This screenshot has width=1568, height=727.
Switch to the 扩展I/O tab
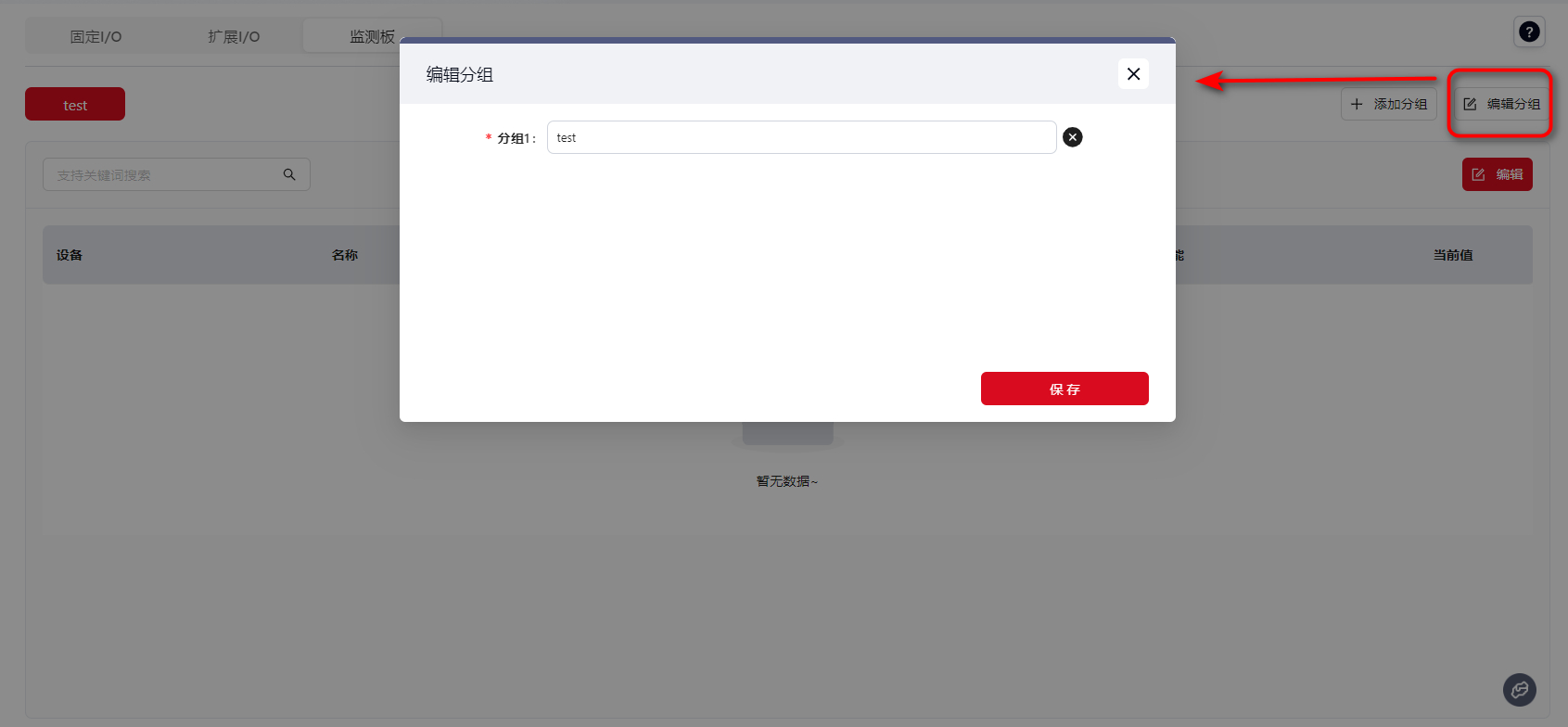point(234,37)
